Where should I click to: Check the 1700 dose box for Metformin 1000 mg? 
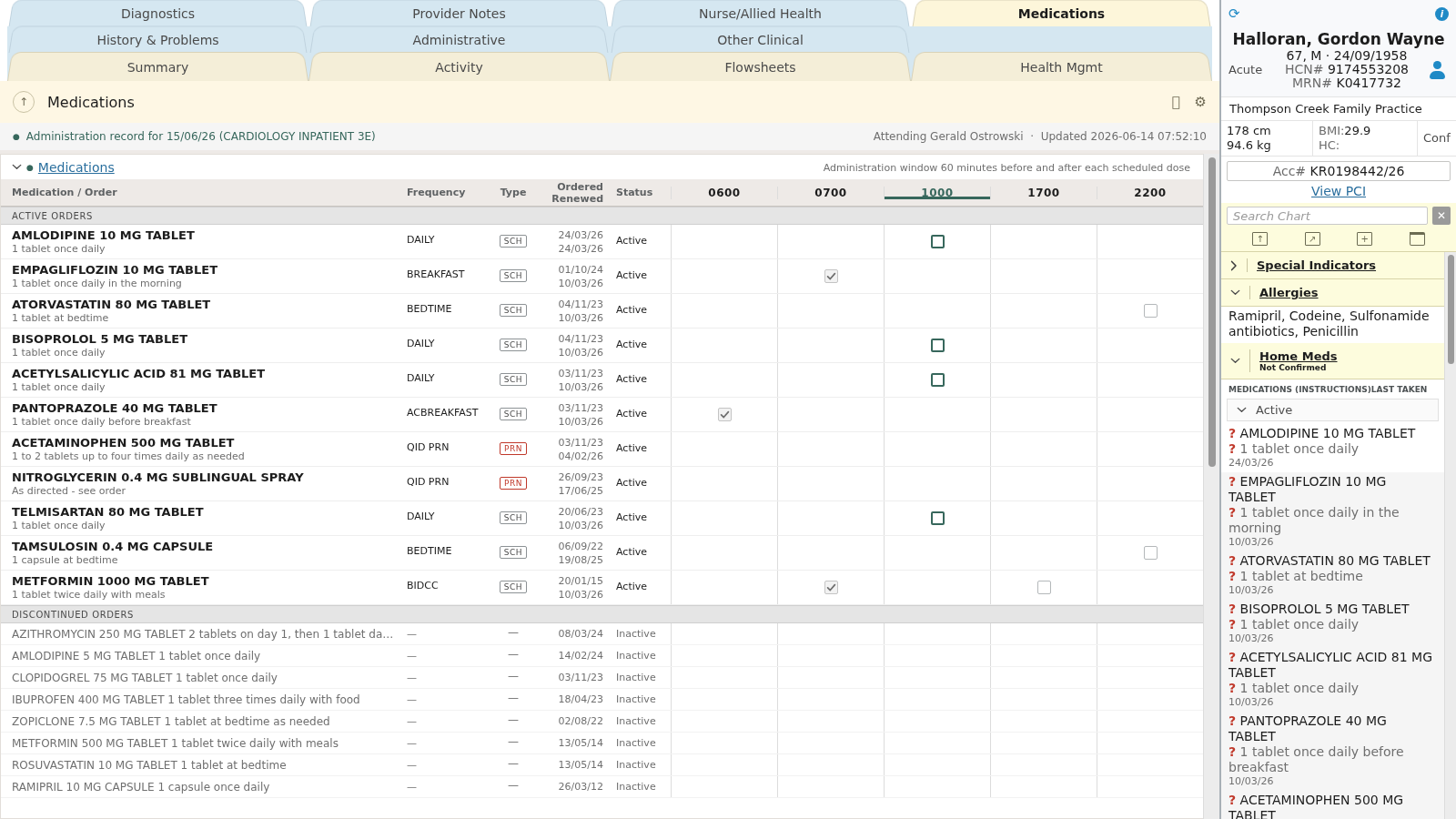1044,587
